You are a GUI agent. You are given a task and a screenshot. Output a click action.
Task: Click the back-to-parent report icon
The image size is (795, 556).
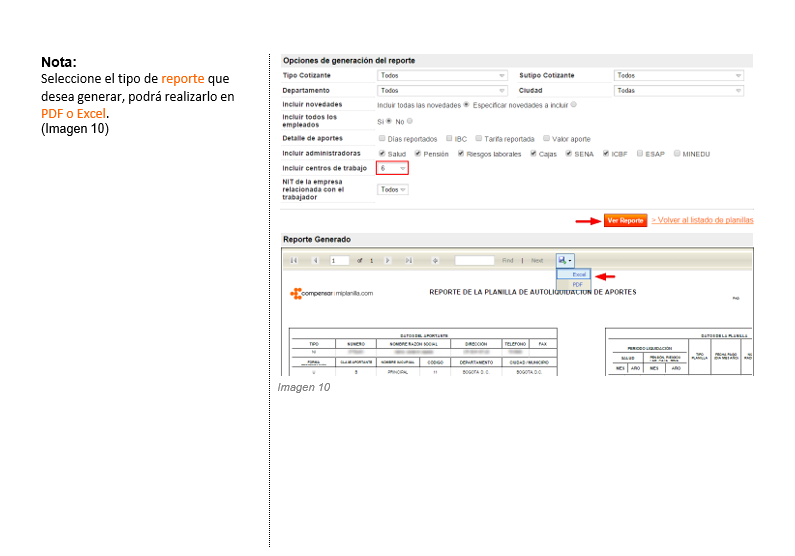(435, 261)
